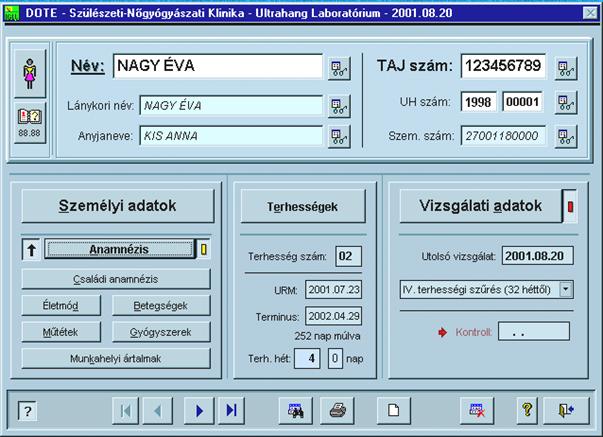Click the boxed question mark at bottom left
This screenshot has height=437, width=603.
[27, 411]
